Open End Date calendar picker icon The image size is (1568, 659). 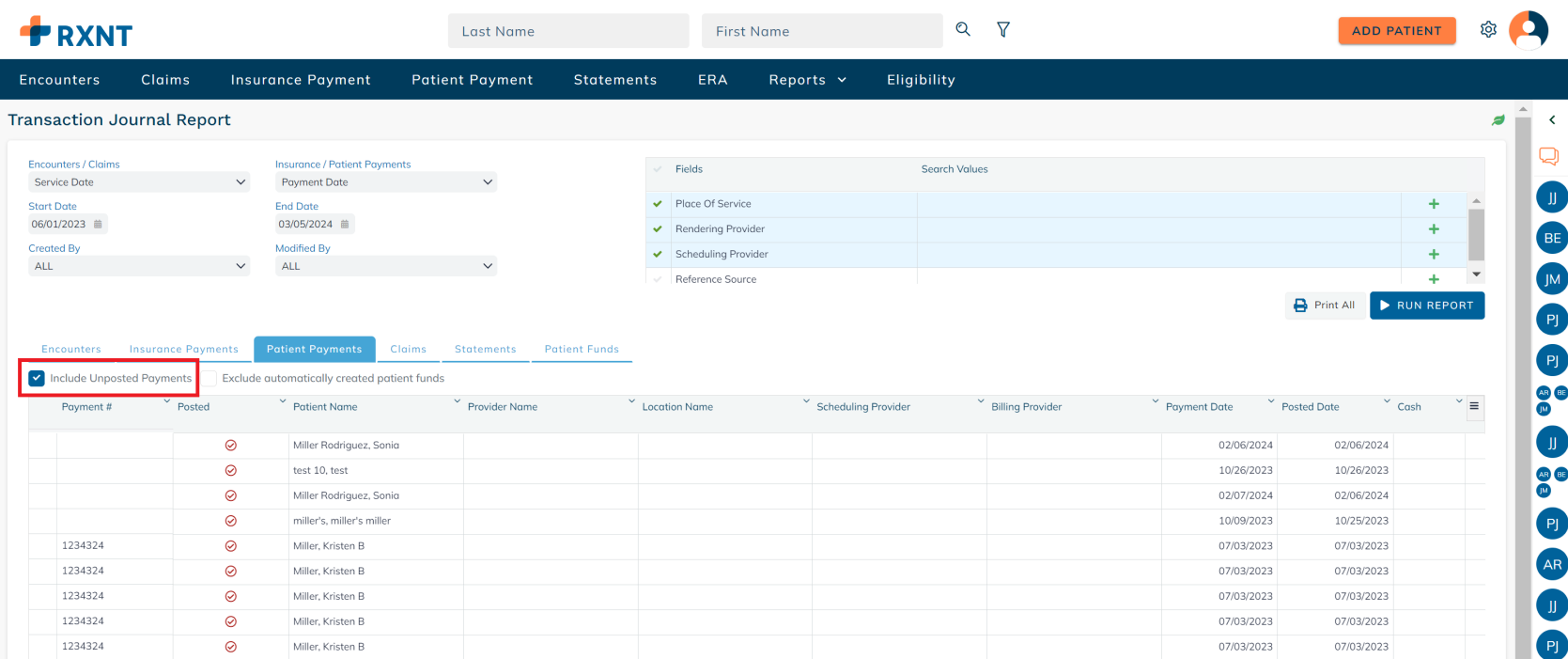pyautogui.click(x=345, y=224)
